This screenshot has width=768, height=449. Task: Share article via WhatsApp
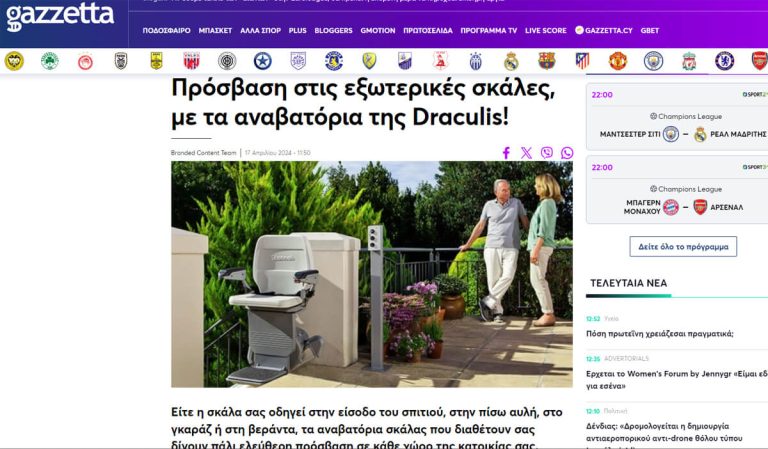(x=567, y=153)
